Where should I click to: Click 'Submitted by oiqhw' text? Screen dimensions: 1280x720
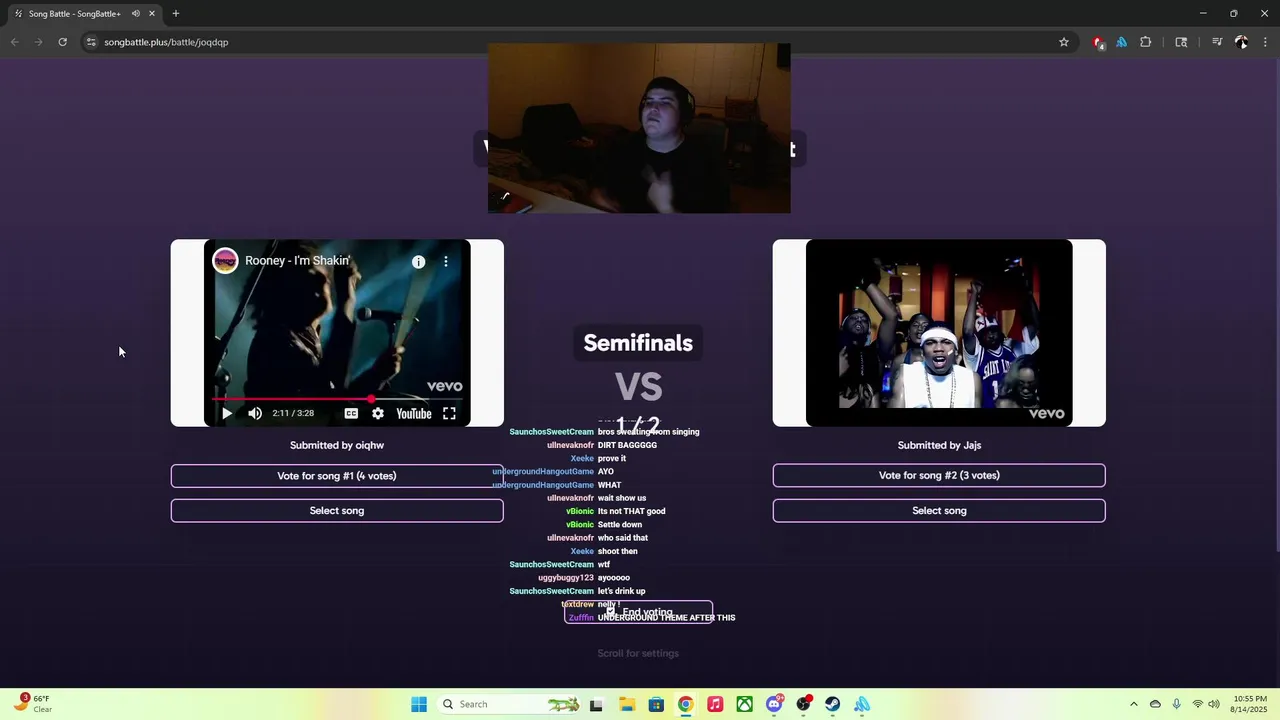point(337,445)
